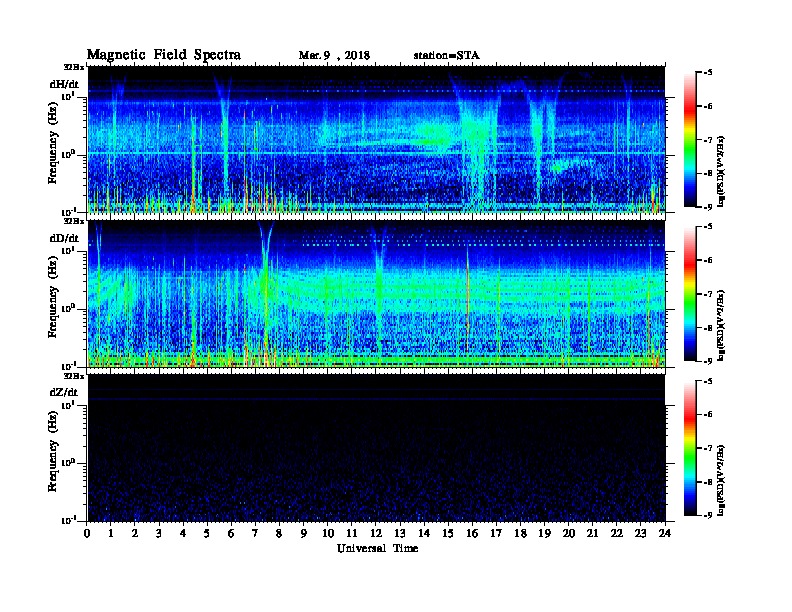Click the "14" hour tick on the time axis

tap(424, 534)
